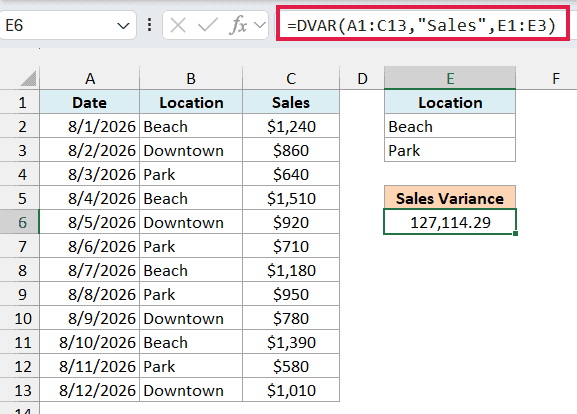Select the date cell 8/1/2026

click(x=89, y=126)
